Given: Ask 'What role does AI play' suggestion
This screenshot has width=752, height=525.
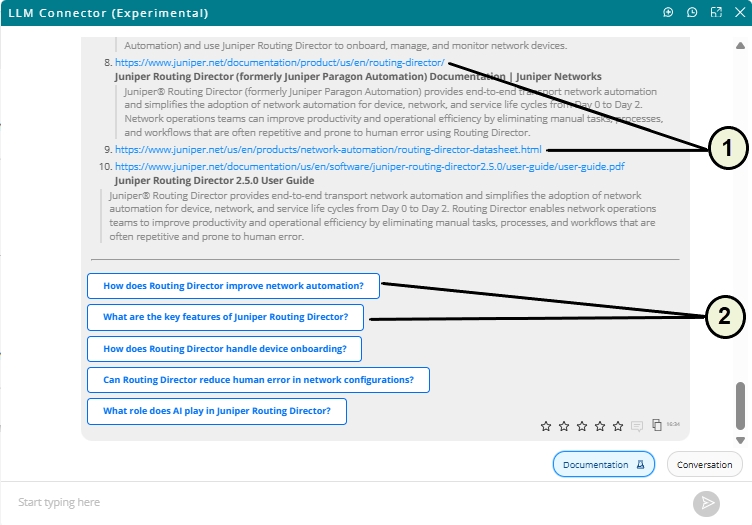Looking at the screenshot, I should [217, 411].
